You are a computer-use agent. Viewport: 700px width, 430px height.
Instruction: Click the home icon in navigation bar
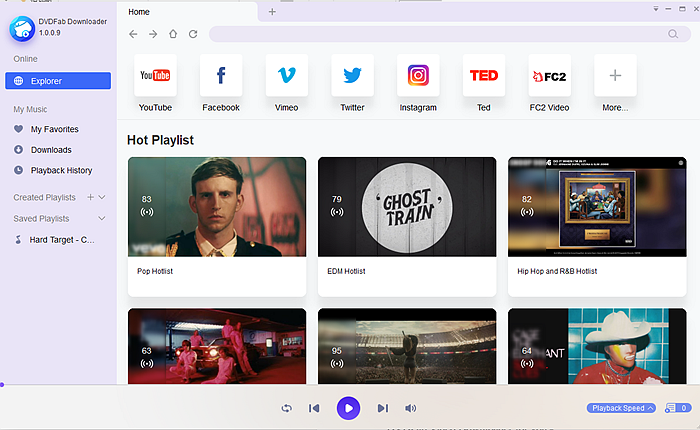tap(173, 34)
